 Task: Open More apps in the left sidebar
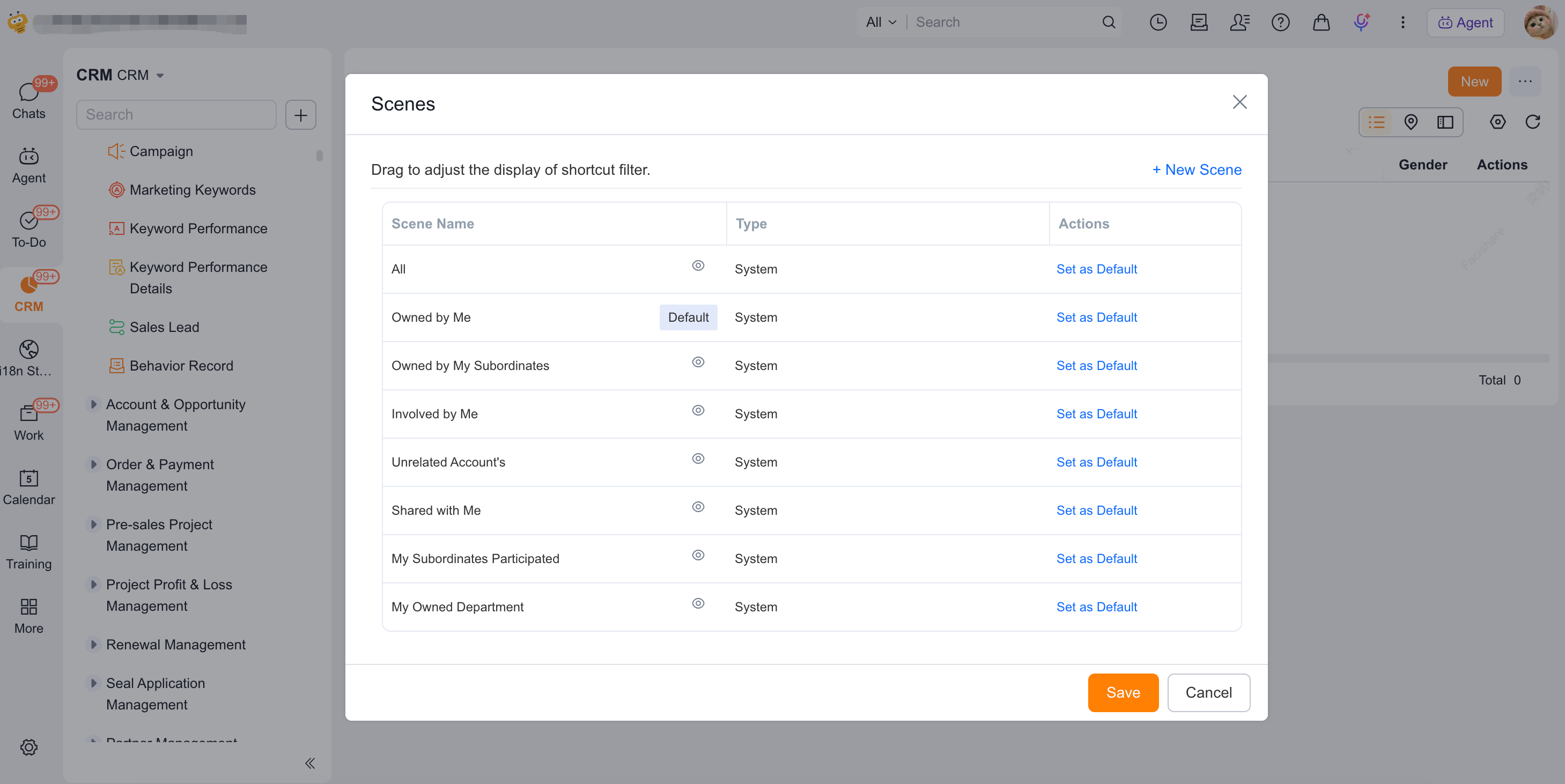tap(28, 615)
